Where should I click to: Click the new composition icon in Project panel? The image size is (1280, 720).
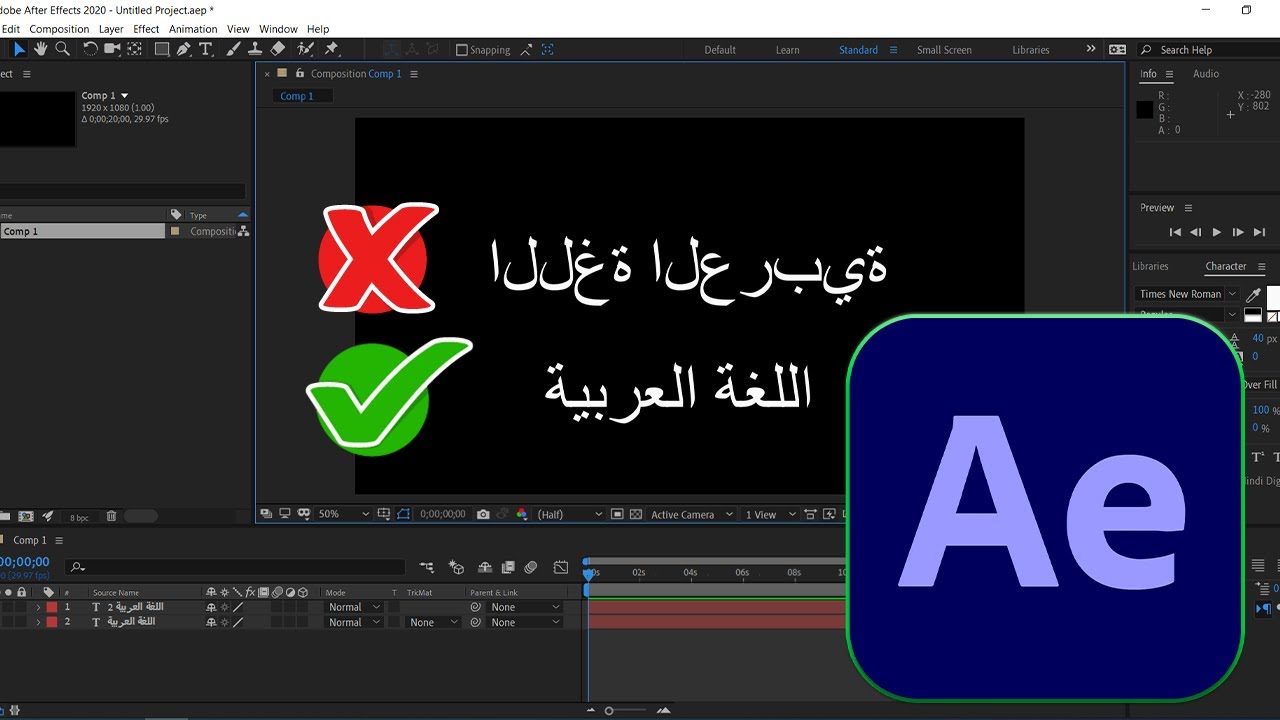[26, 516]
